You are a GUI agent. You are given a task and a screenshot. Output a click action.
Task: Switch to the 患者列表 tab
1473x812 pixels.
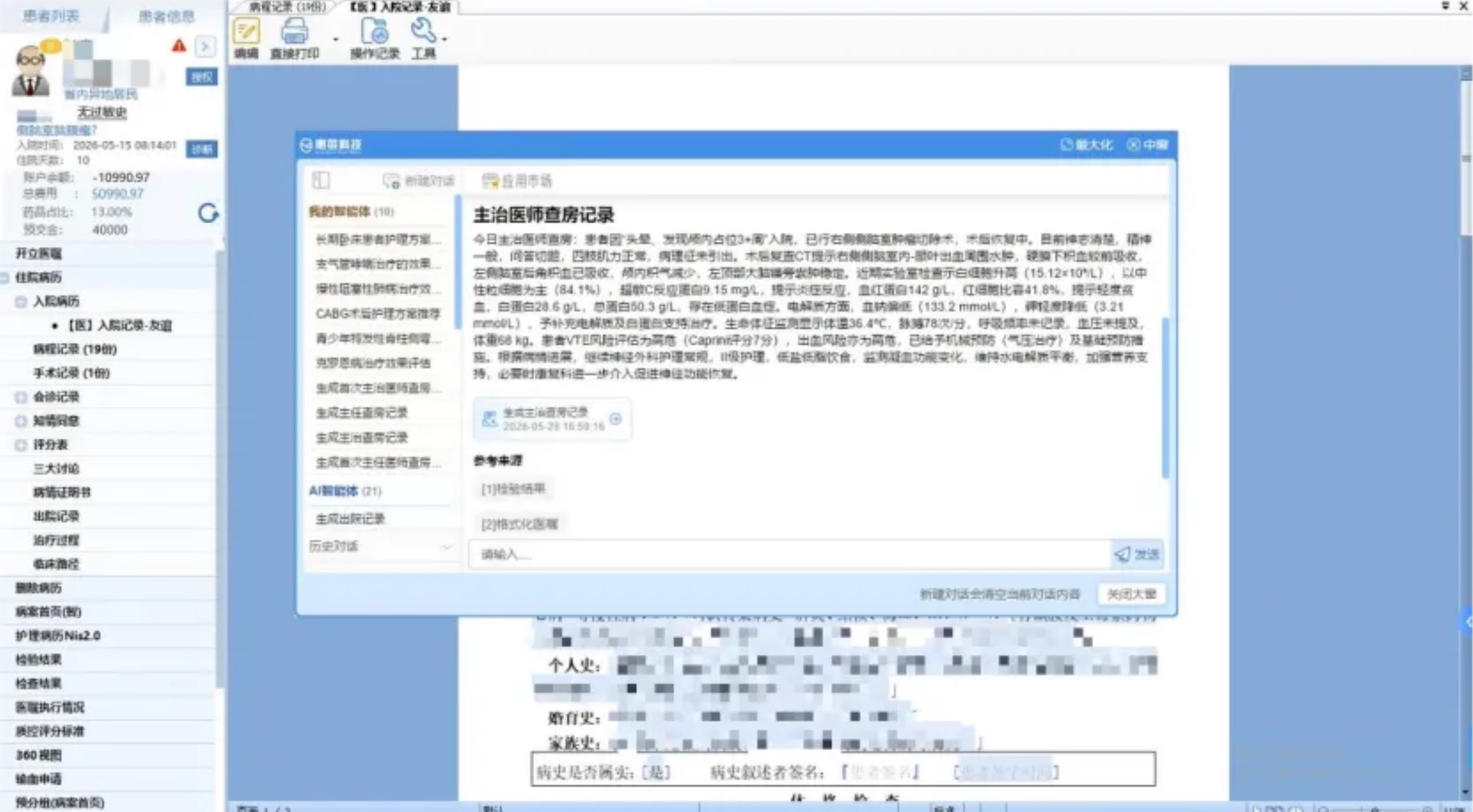pos(51,15)
